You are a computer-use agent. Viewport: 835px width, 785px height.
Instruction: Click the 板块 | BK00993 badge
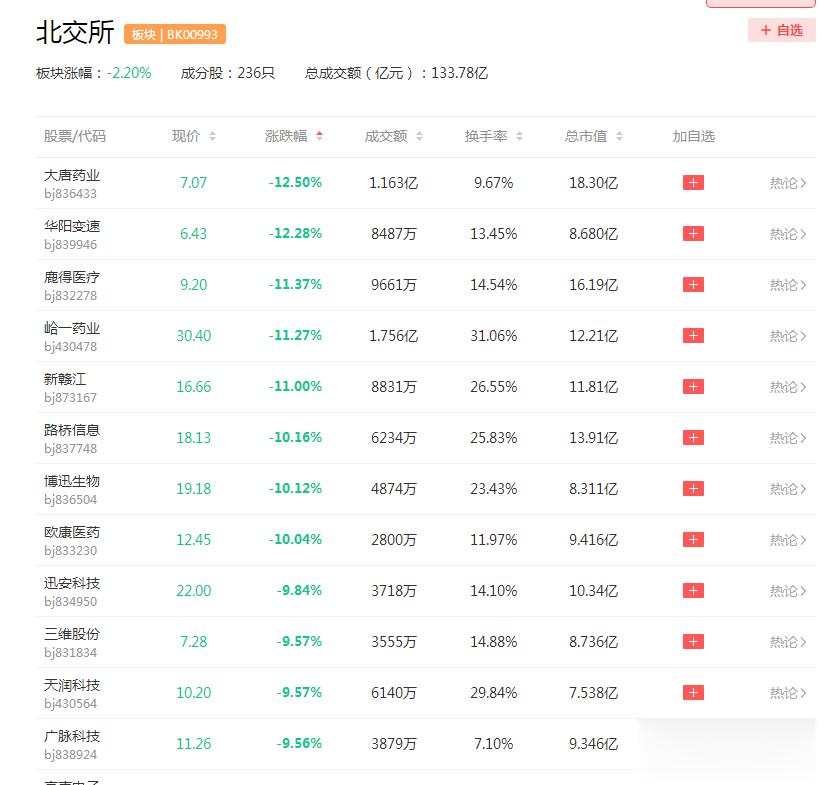pos(175,34)
